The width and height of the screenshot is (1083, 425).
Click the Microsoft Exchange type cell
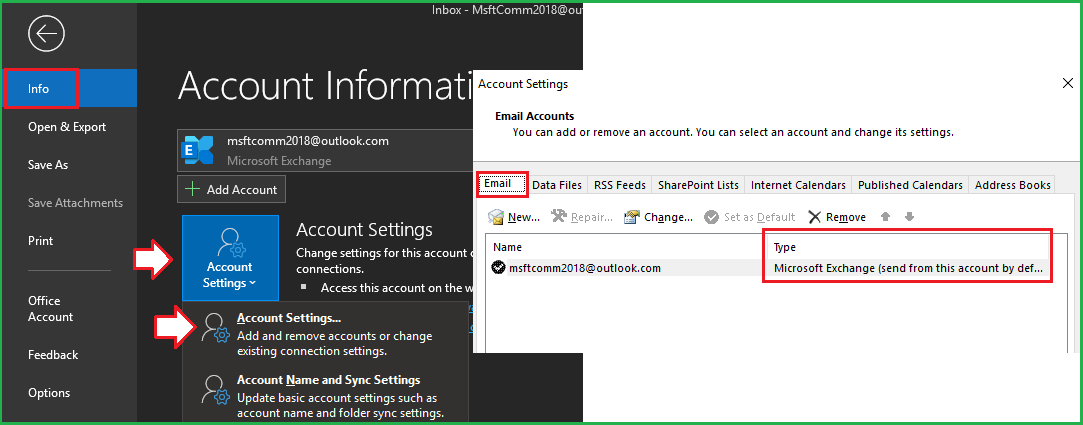(x=908, y=268)
